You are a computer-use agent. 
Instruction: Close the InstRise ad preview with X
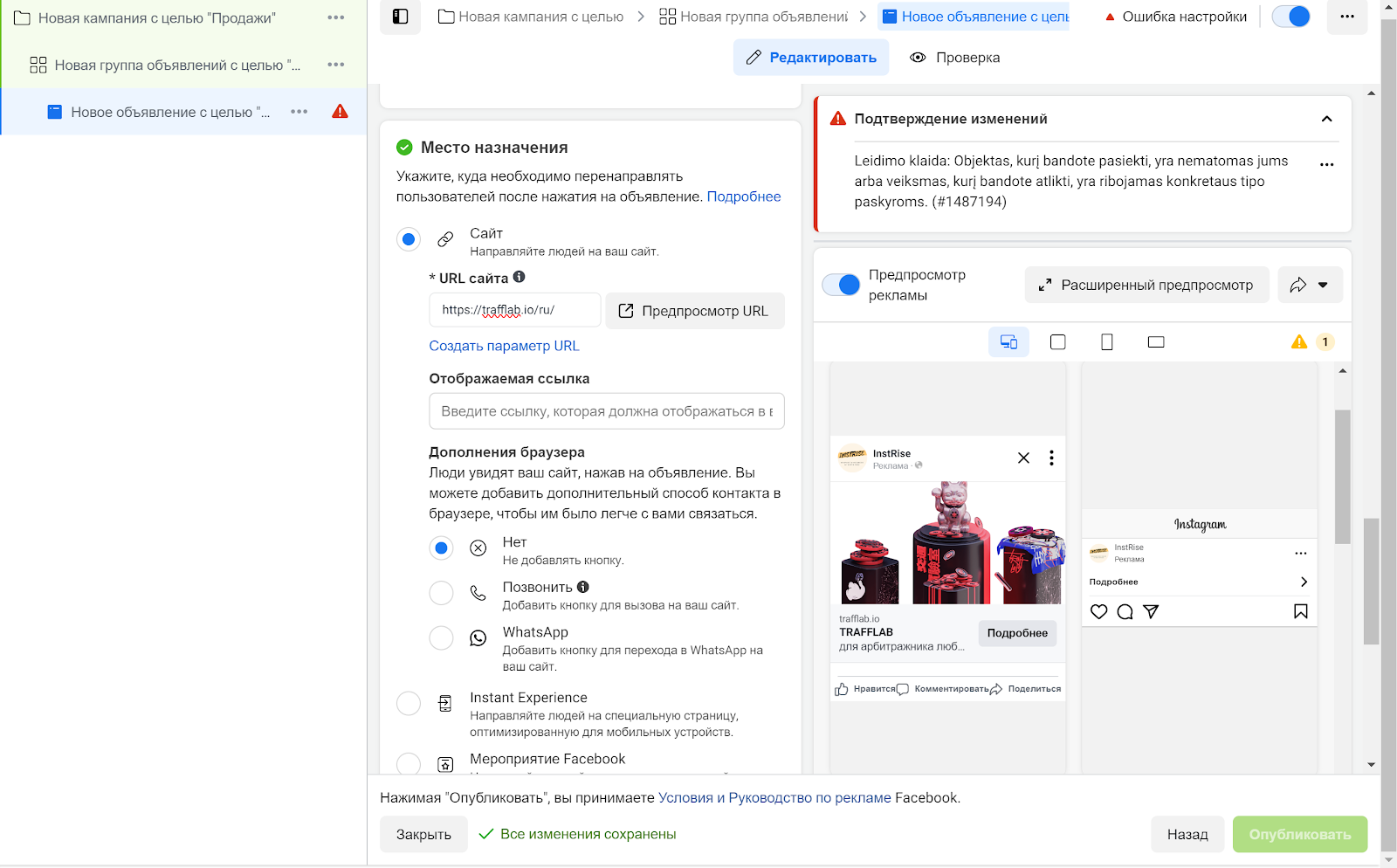1024,458
